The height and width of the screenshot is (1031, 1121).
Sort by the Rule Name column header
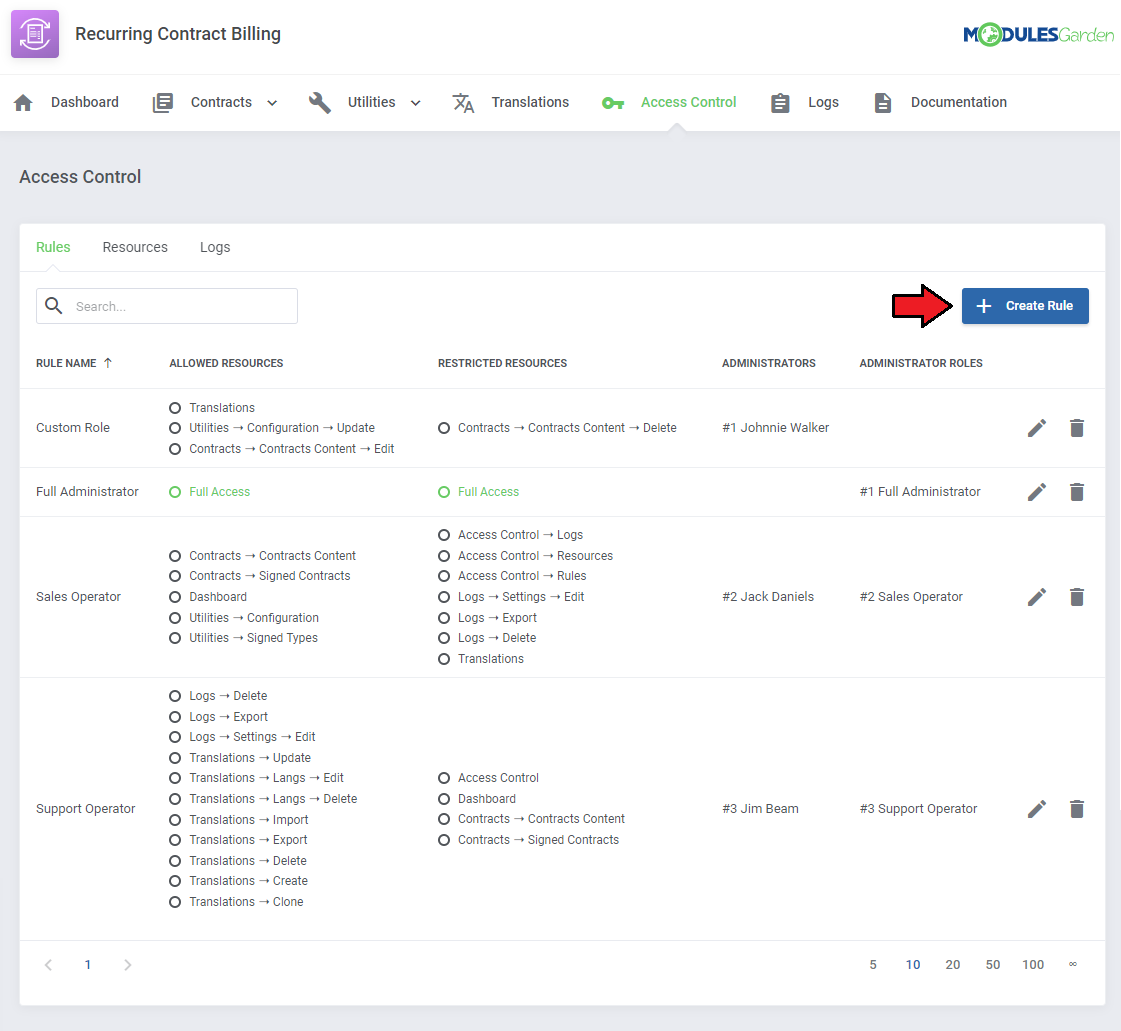coord(66,363)
